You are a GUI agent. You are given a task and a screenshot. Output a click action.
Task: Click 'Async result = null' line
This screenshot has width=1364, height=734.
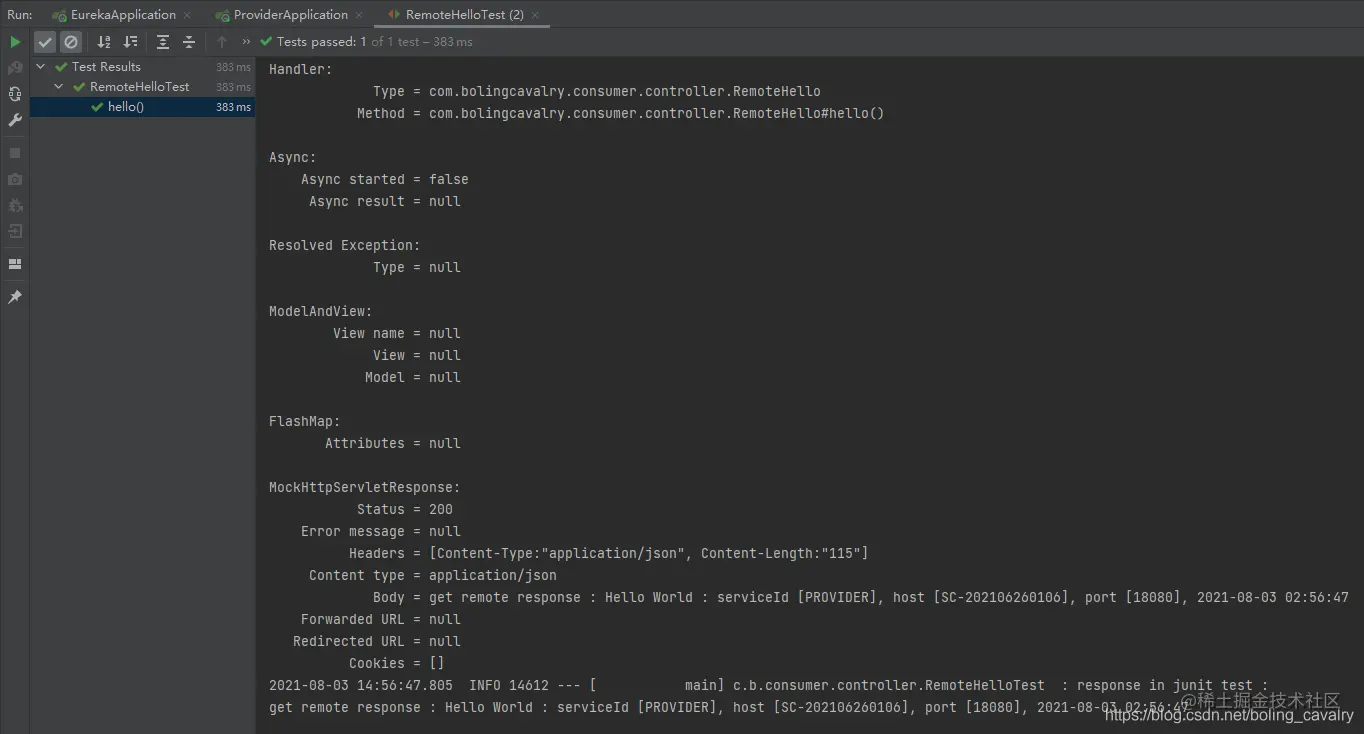point(385,201)
